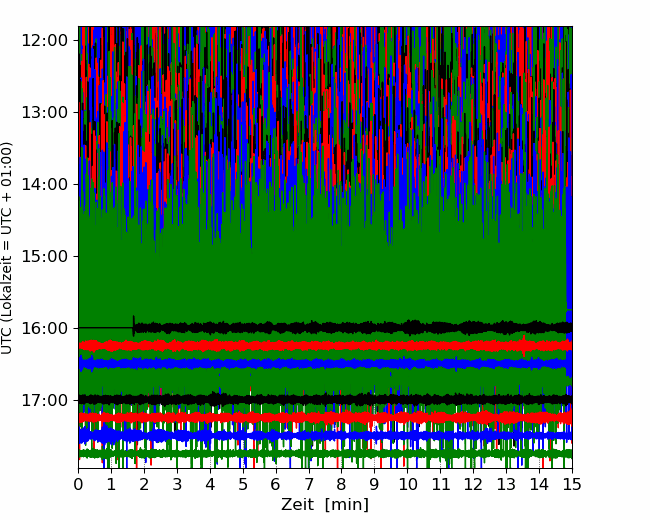Click the x-axis tick label 12
650x520 pixels.
(x=473, y=484)
